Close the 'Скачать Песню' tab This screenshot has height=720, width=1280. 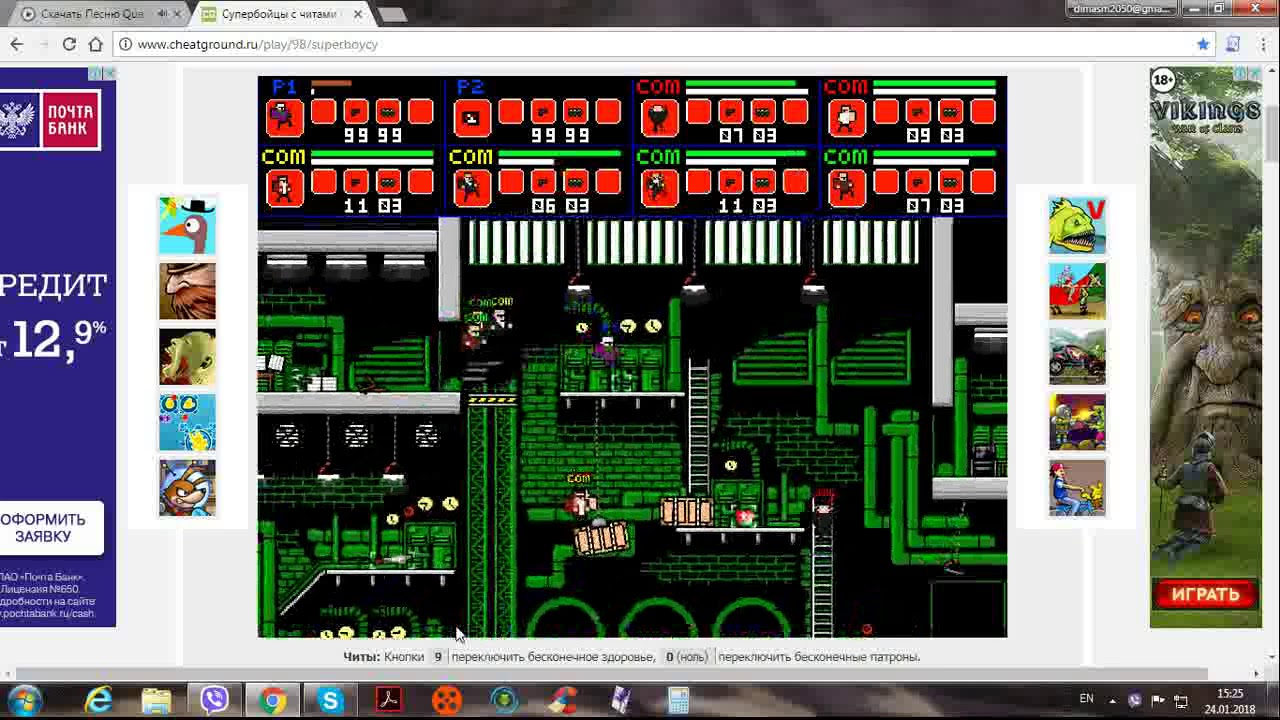(176, 14)
